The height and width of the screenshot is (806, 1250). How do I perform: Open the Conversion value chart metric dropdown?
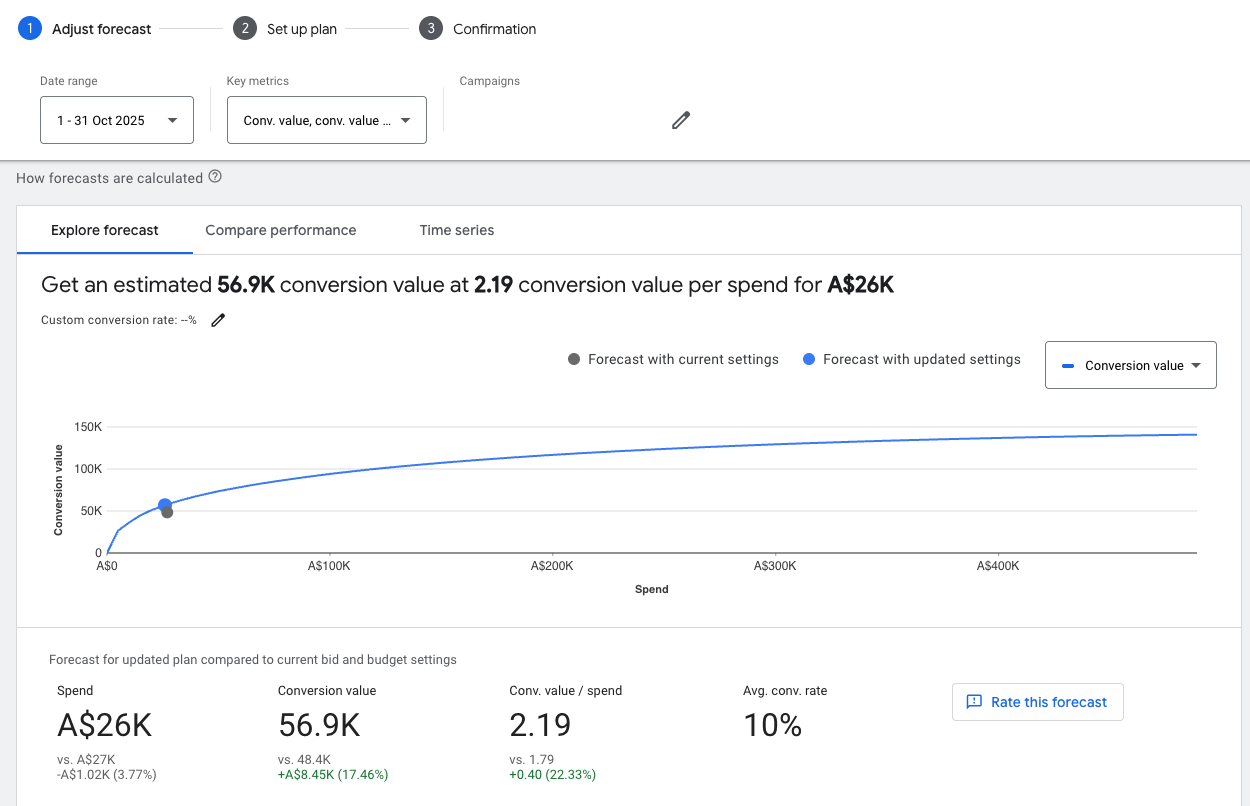coord(1130,365)
